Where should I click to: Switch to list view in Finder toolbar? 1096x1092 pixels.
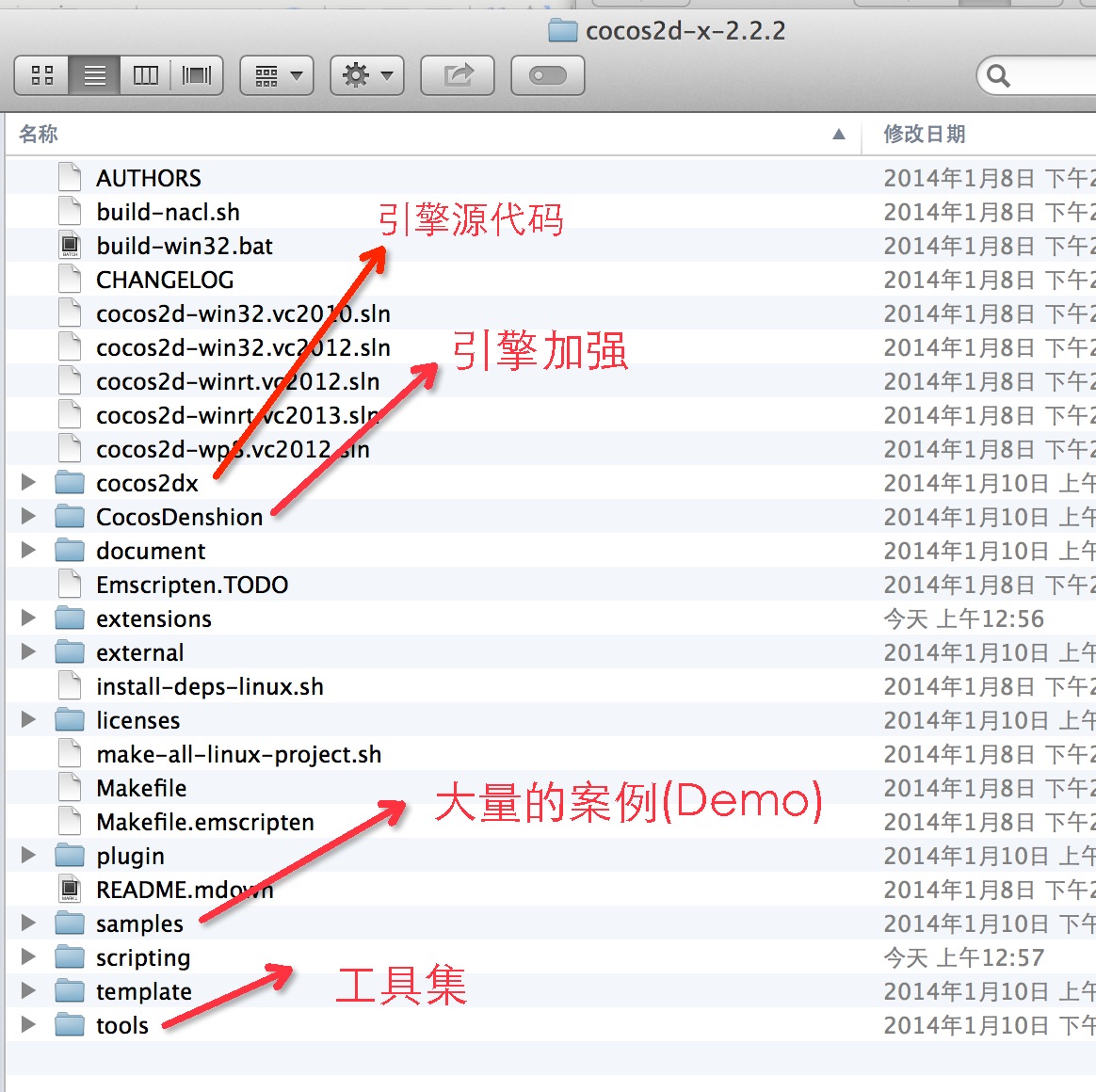pyautogui.click(x=94, y=74)
